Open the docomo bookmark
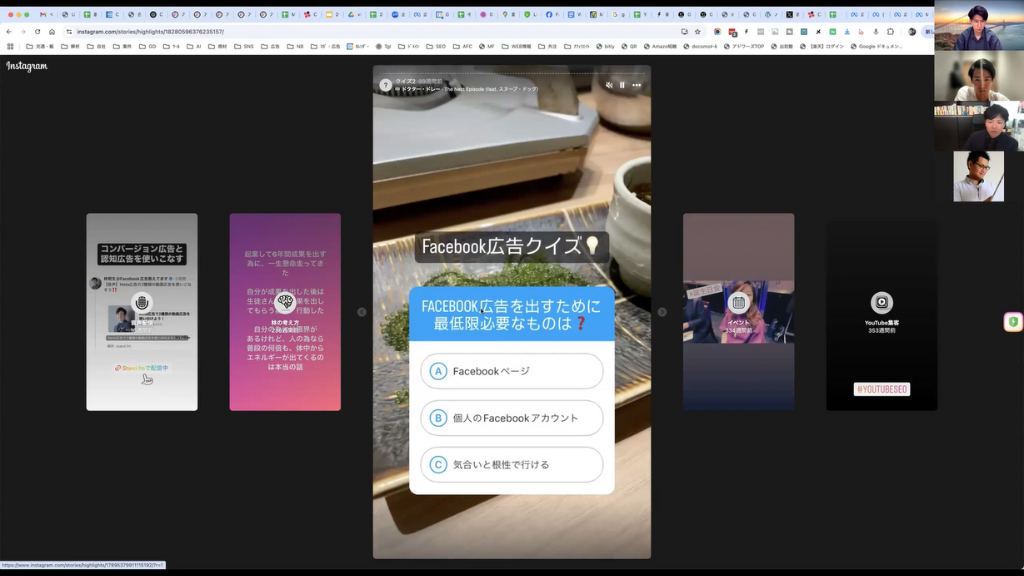The width and height of the screenshot is (1024, 576). [x=700, y=46]
